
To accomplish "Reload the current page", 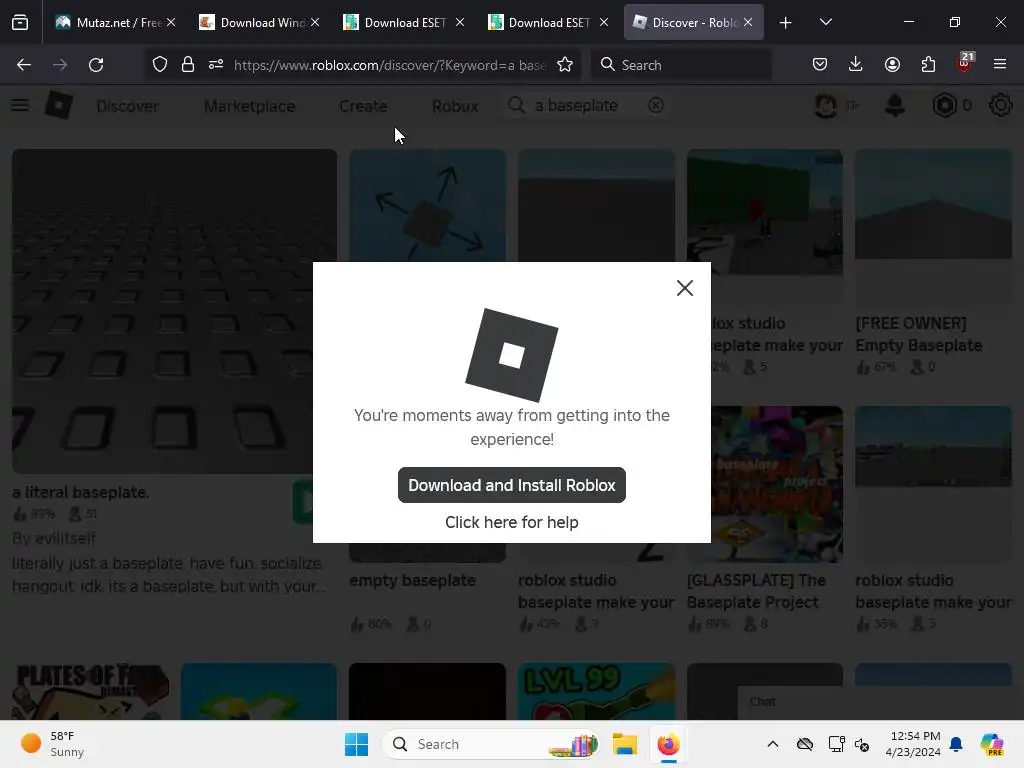I will pyautogui.click(x=96, y=65).
